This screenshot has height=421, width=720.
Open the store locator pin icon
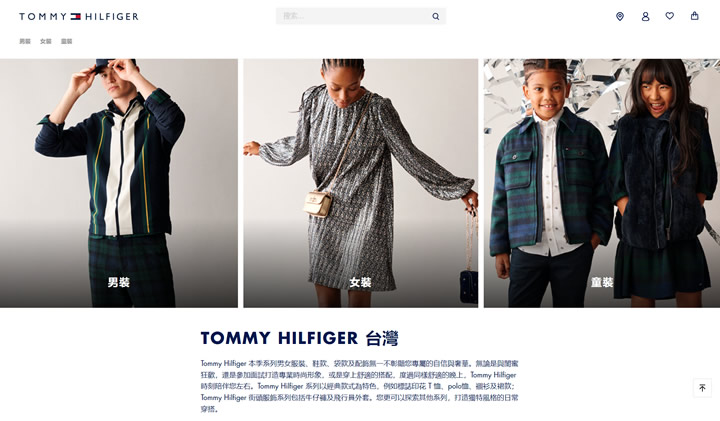pos(620,17)
